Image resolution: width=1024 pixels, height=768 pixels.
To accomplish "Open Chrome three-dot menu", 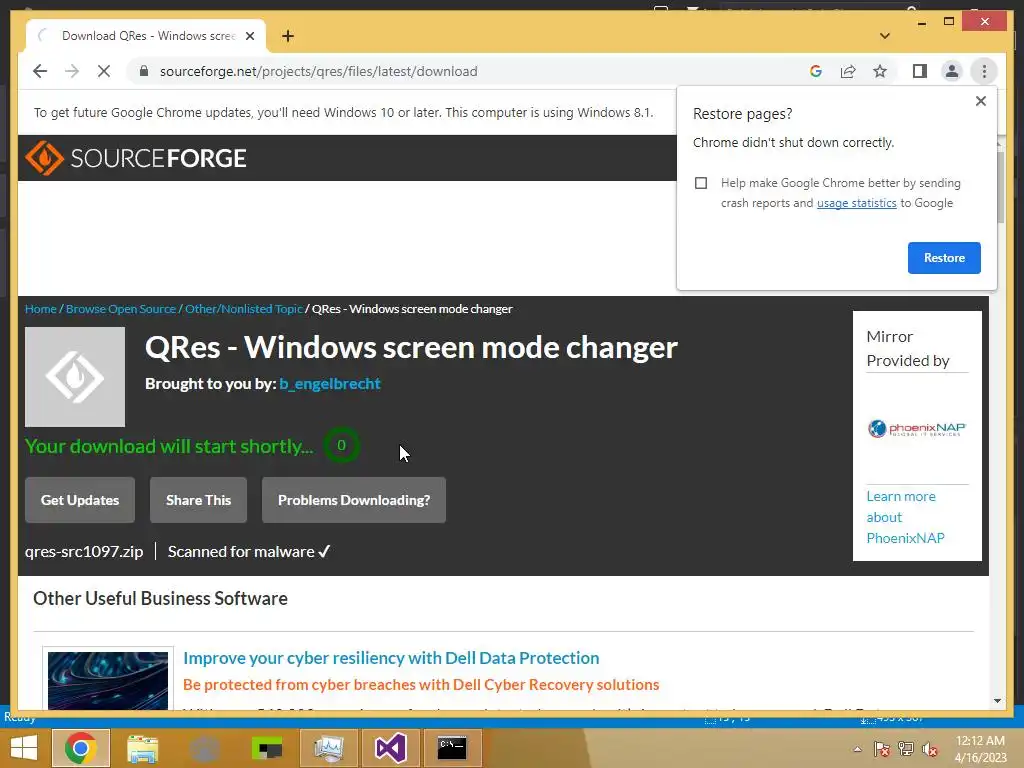I will click(x=984, y=71).
